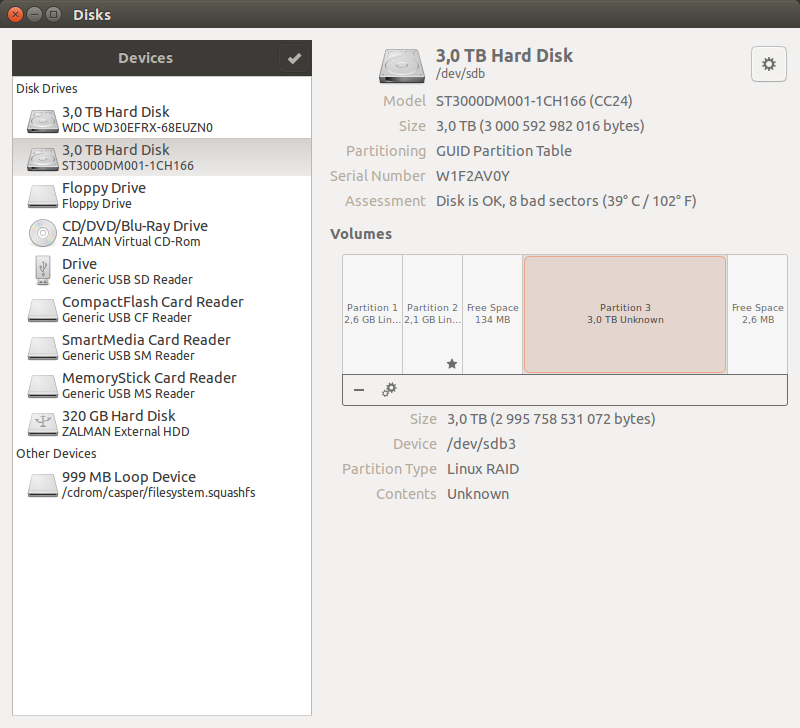Select the CompactFlash Card Reader entry

(x=152, y=310)
